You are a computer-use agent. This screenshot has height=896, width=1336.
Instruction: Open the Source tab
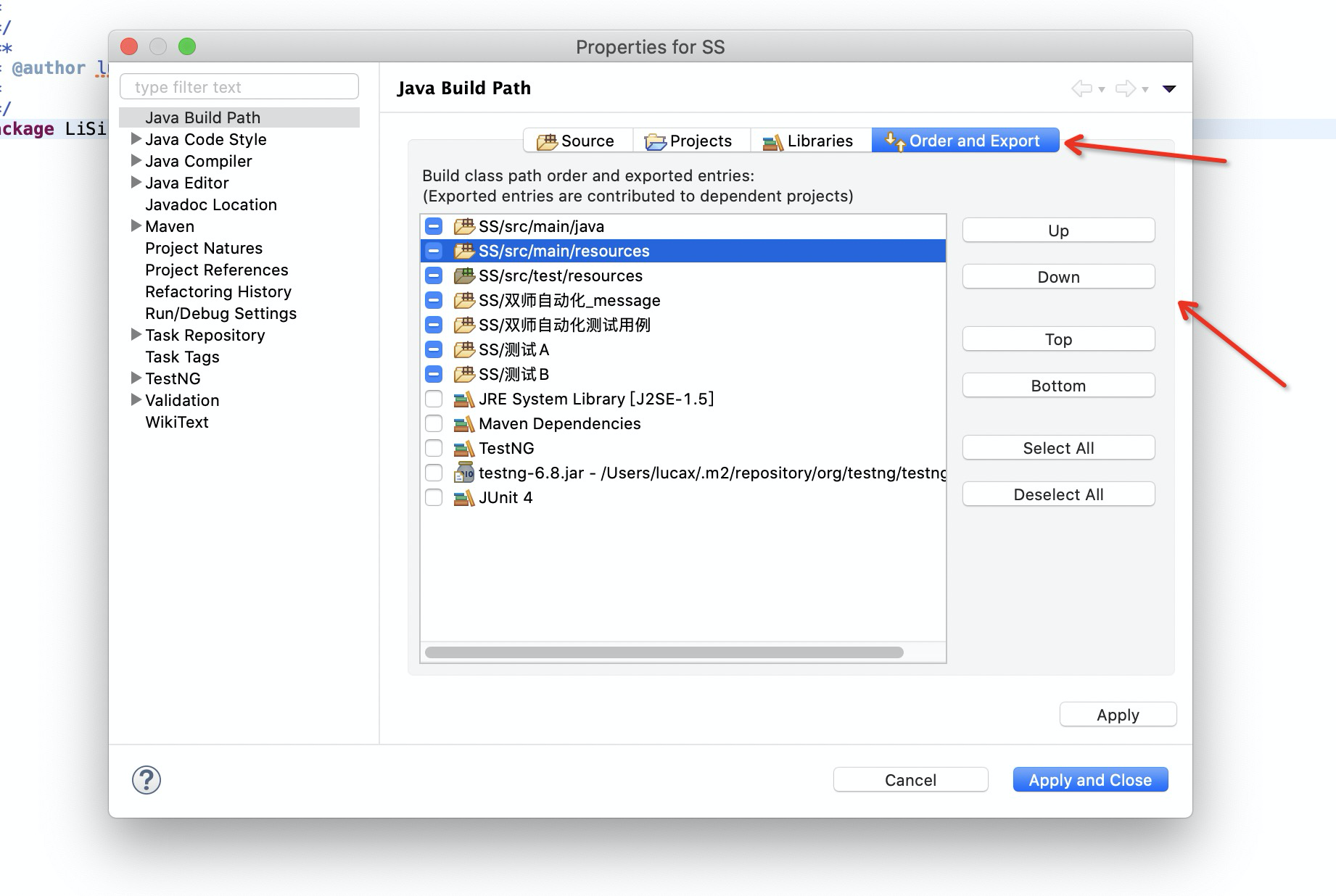pos(576,141)
